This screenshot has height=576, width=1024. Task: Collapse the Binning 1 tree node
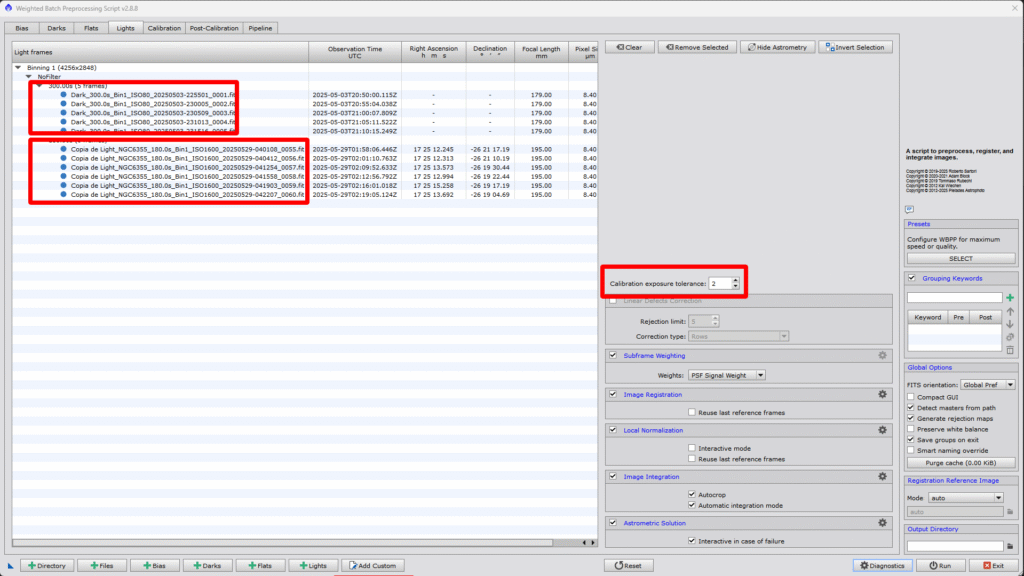pyautogui.click(x=18, y=68)
